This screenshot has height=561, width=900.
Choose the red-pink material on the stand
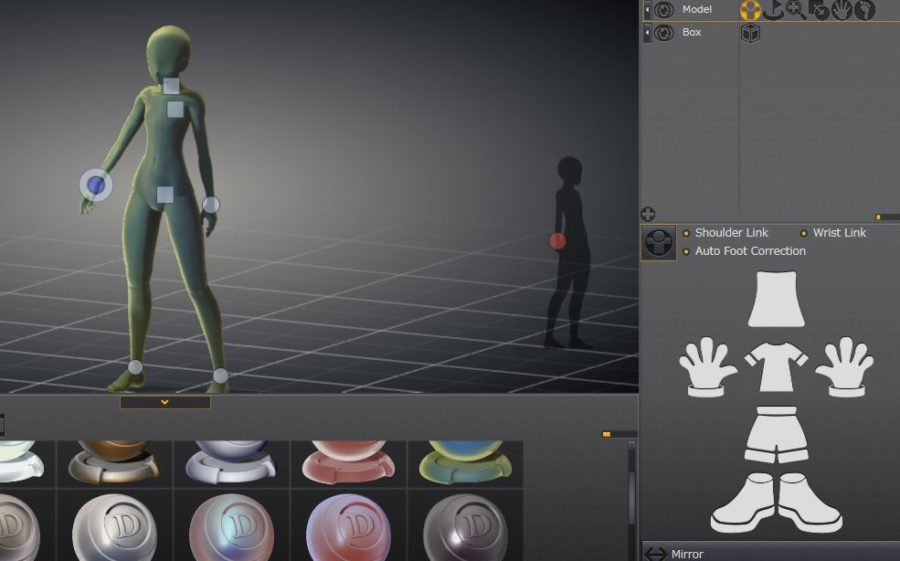pyautogui.click(x=348, y=462)
